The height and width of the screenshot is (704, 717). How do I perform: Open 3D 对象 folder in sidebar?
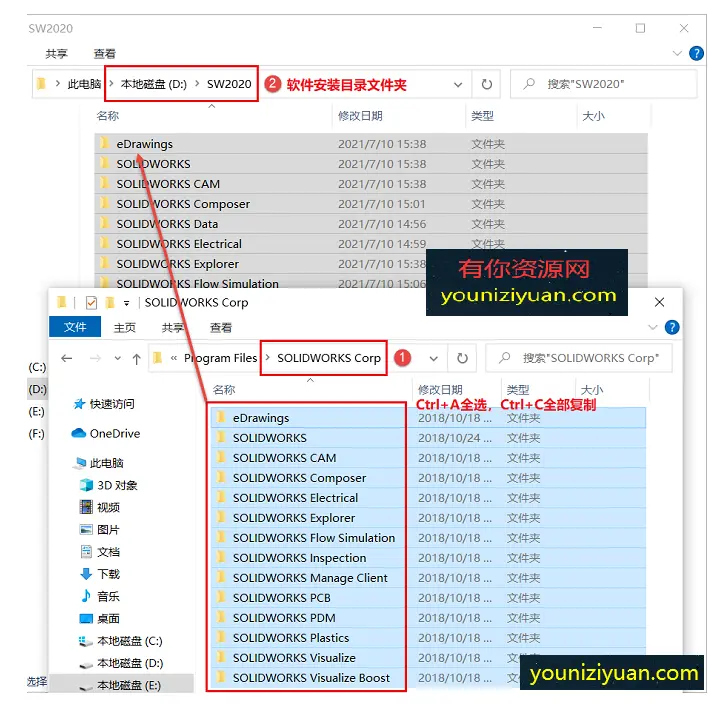tap(109, 485)
